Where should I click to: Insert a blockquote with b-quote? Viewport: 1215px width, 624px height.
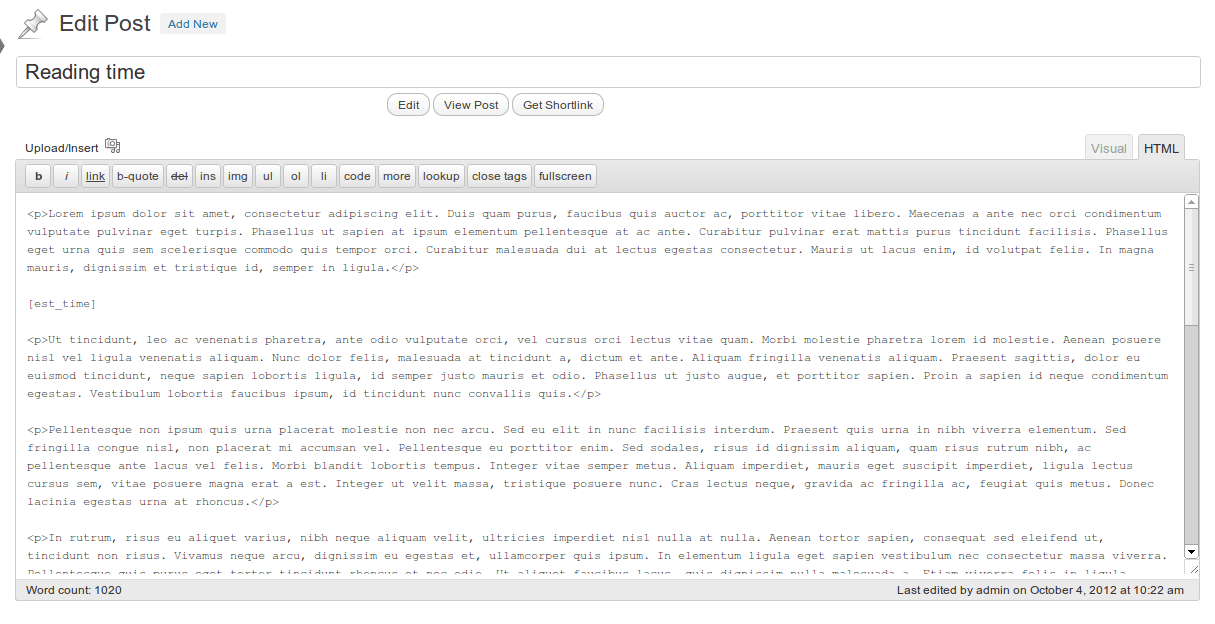tap(138, 176)
